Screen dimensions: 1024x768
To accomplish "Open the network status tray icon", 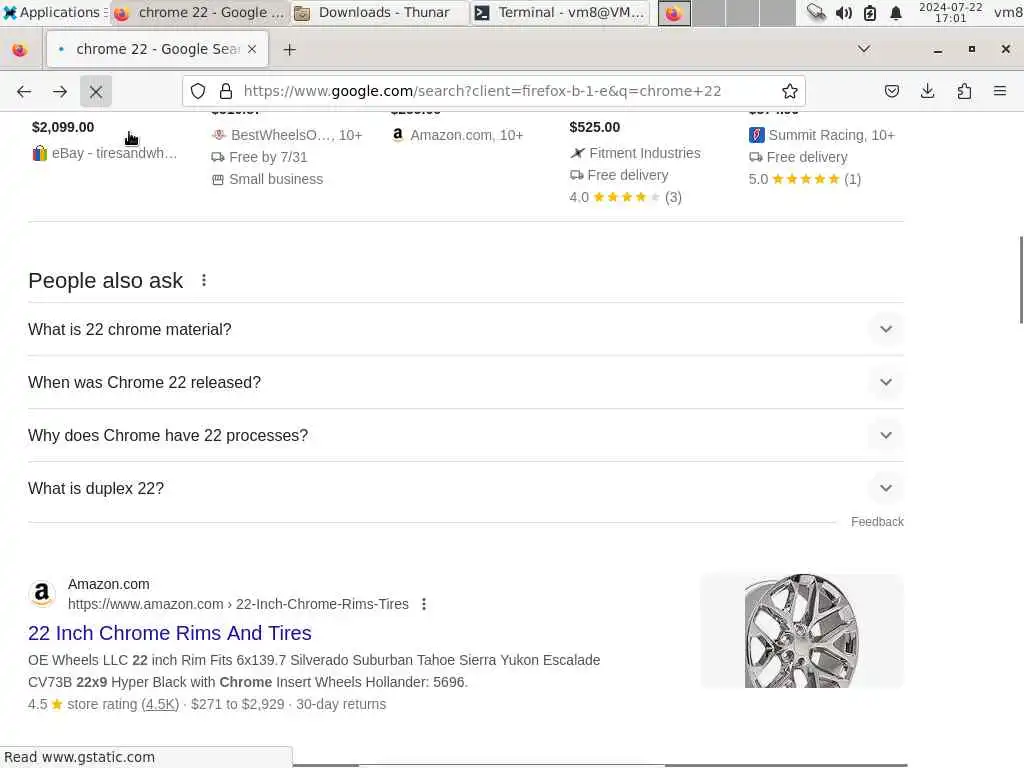I will [816, 12].
